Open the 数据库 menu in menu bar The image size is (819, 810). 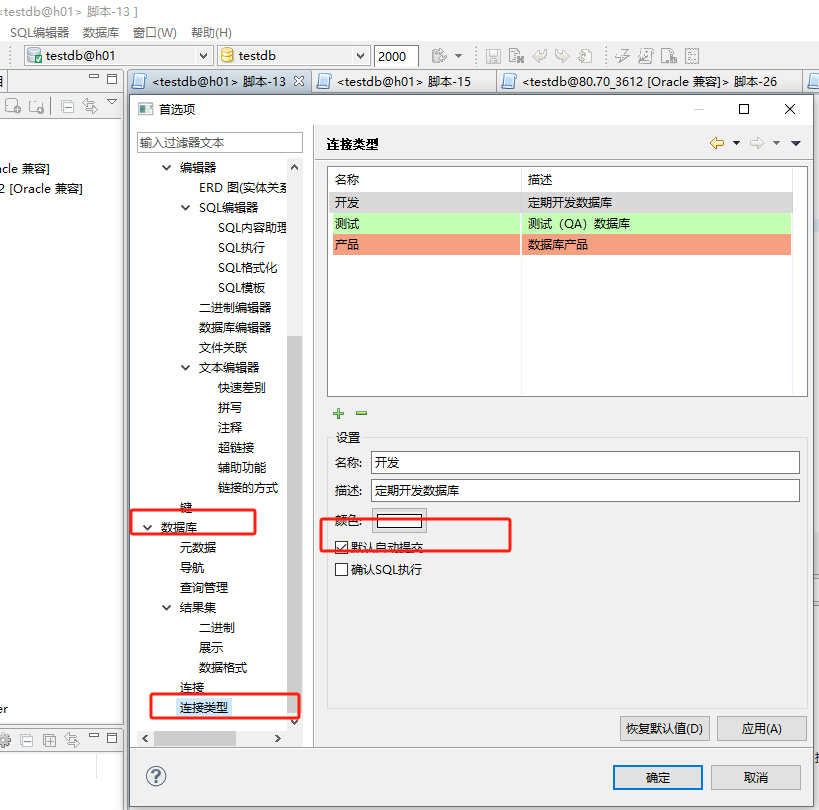coord(101,32)
